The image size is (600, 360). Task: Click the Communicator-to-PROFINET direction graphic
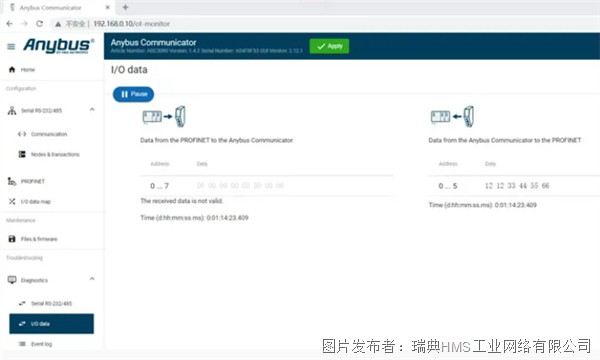coord(452,116)
